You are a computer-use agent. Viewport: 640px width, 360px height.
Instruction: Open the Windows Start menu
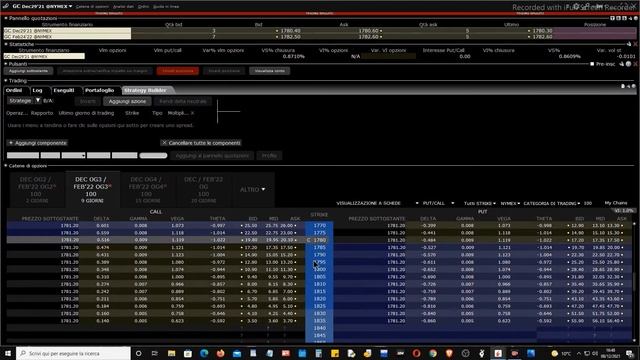(x=8, y=353)
